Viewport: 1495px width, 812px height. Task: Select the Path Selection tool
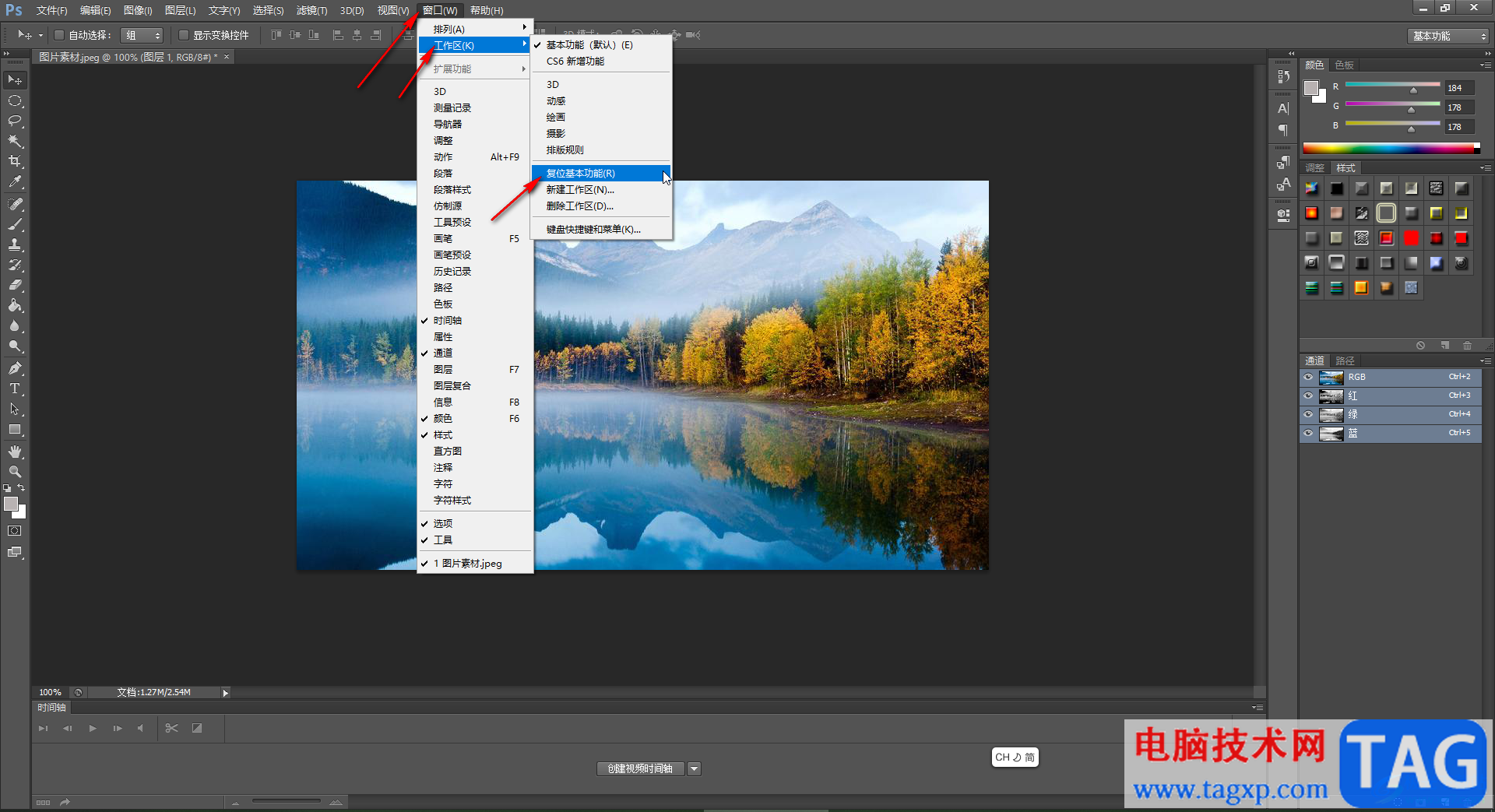[x=15, y=409]
